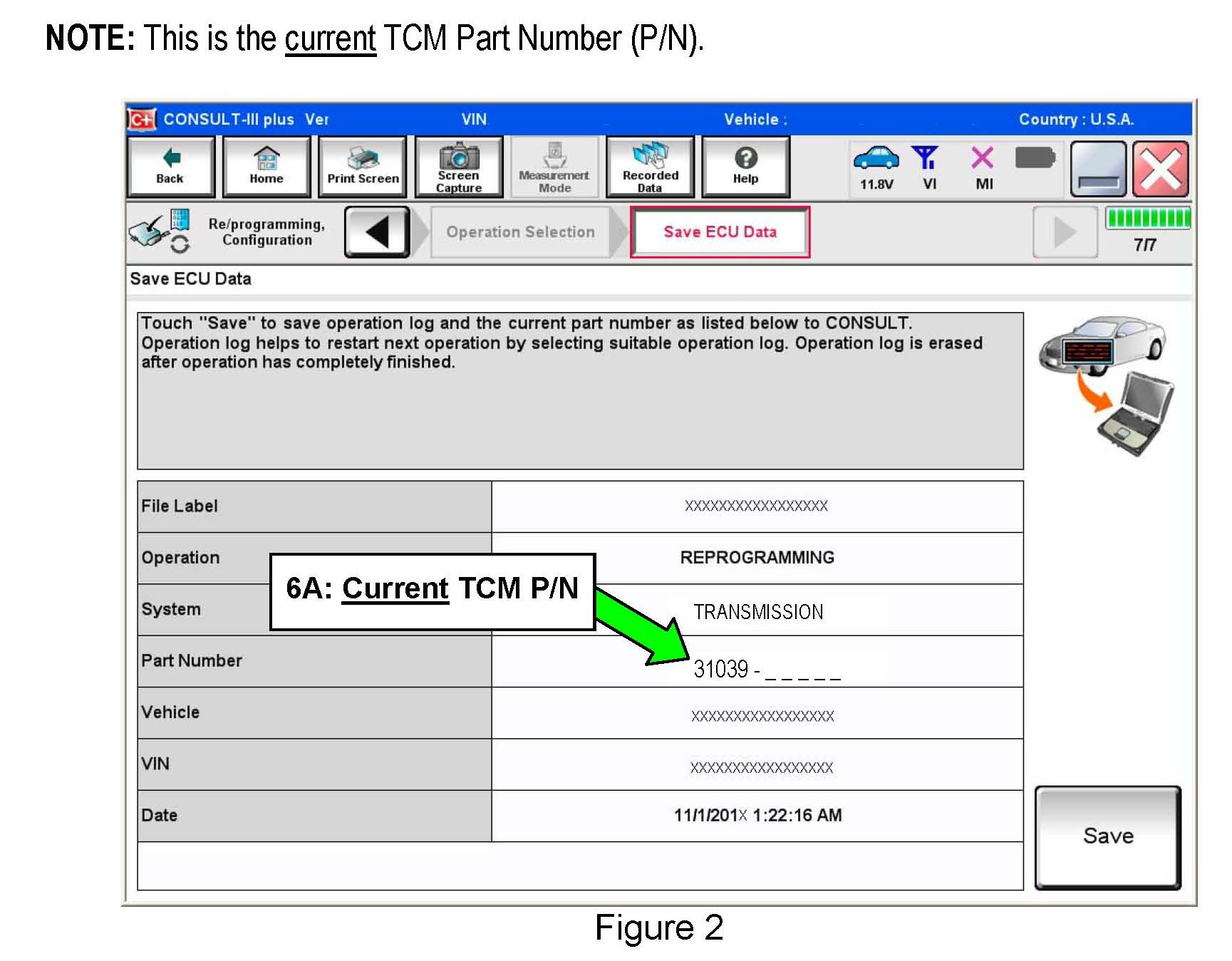Image resolution: width=1232 pixels, height=961 pixels.
Task: Open the Help menu
Action: click(745, 167)
